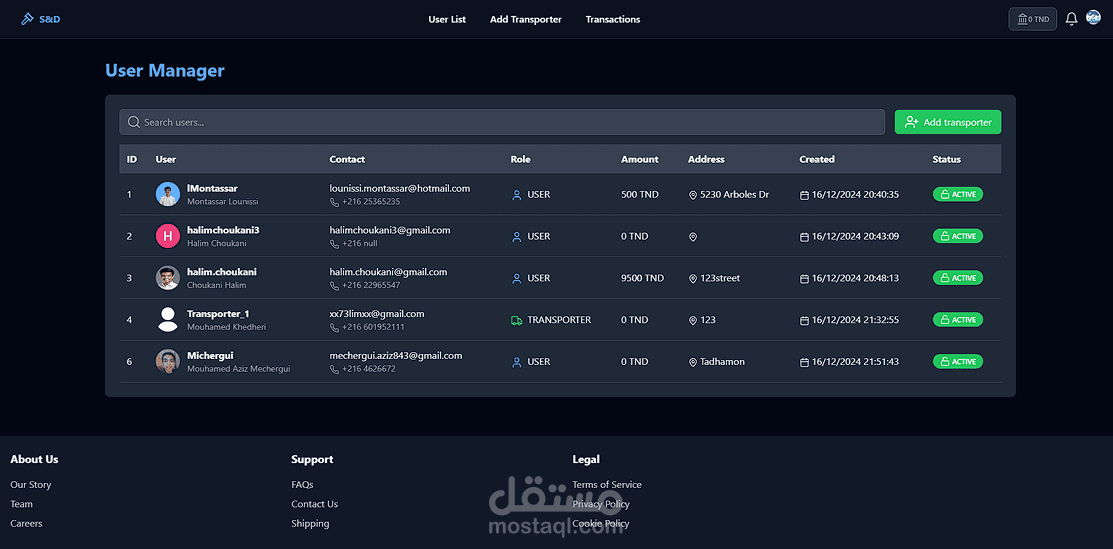Open the Terms of Service link
This screenshot has width=1113, height=549.
click(607, 484)
